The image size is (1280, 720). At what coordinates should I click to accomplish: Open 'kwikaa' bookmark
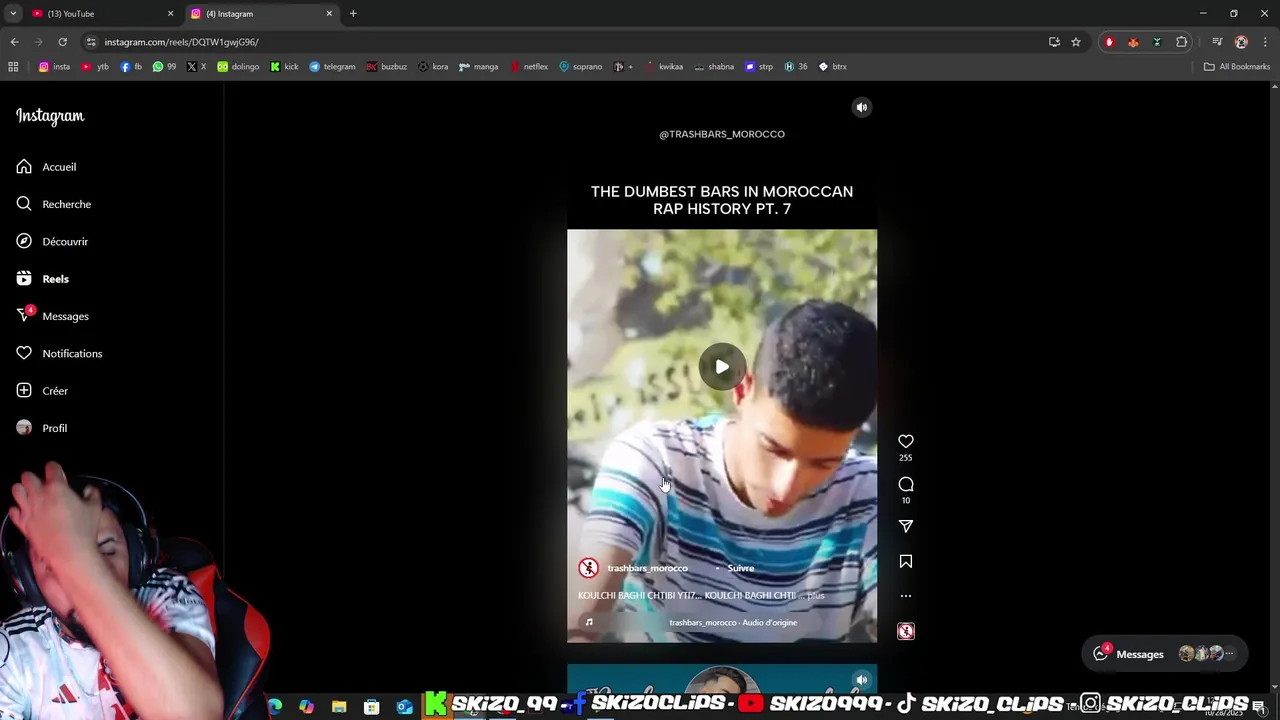[664, 67]
